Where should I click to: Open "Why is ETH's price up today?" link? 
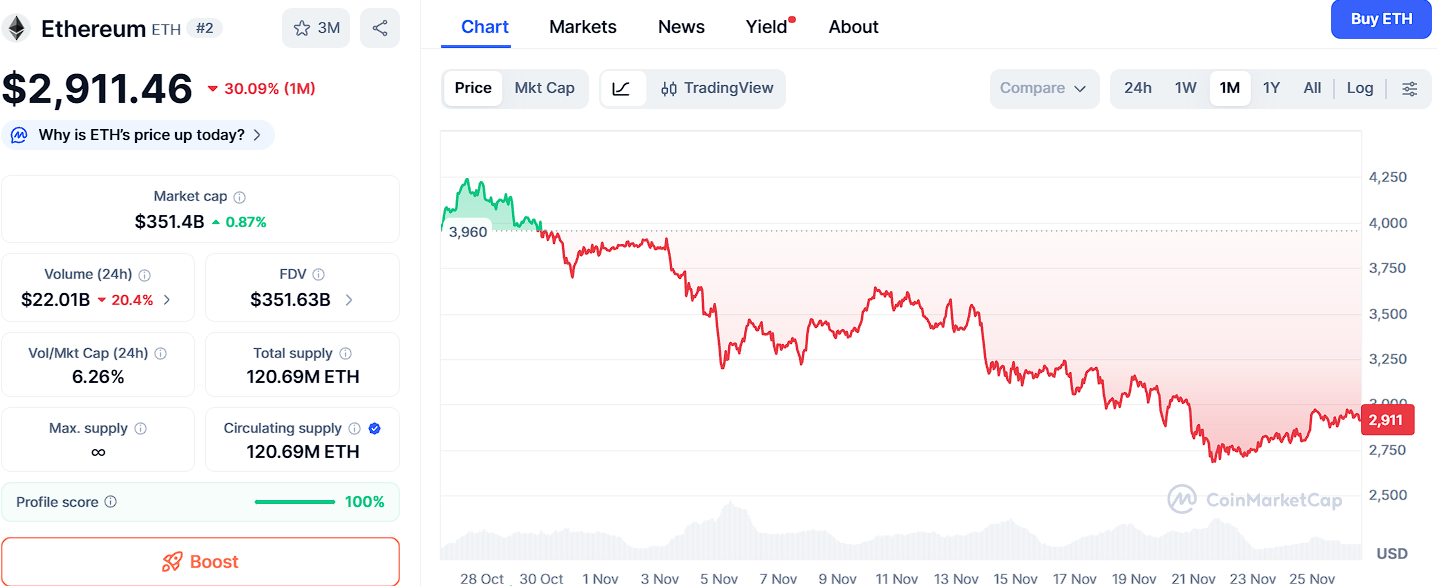[141, 135]
